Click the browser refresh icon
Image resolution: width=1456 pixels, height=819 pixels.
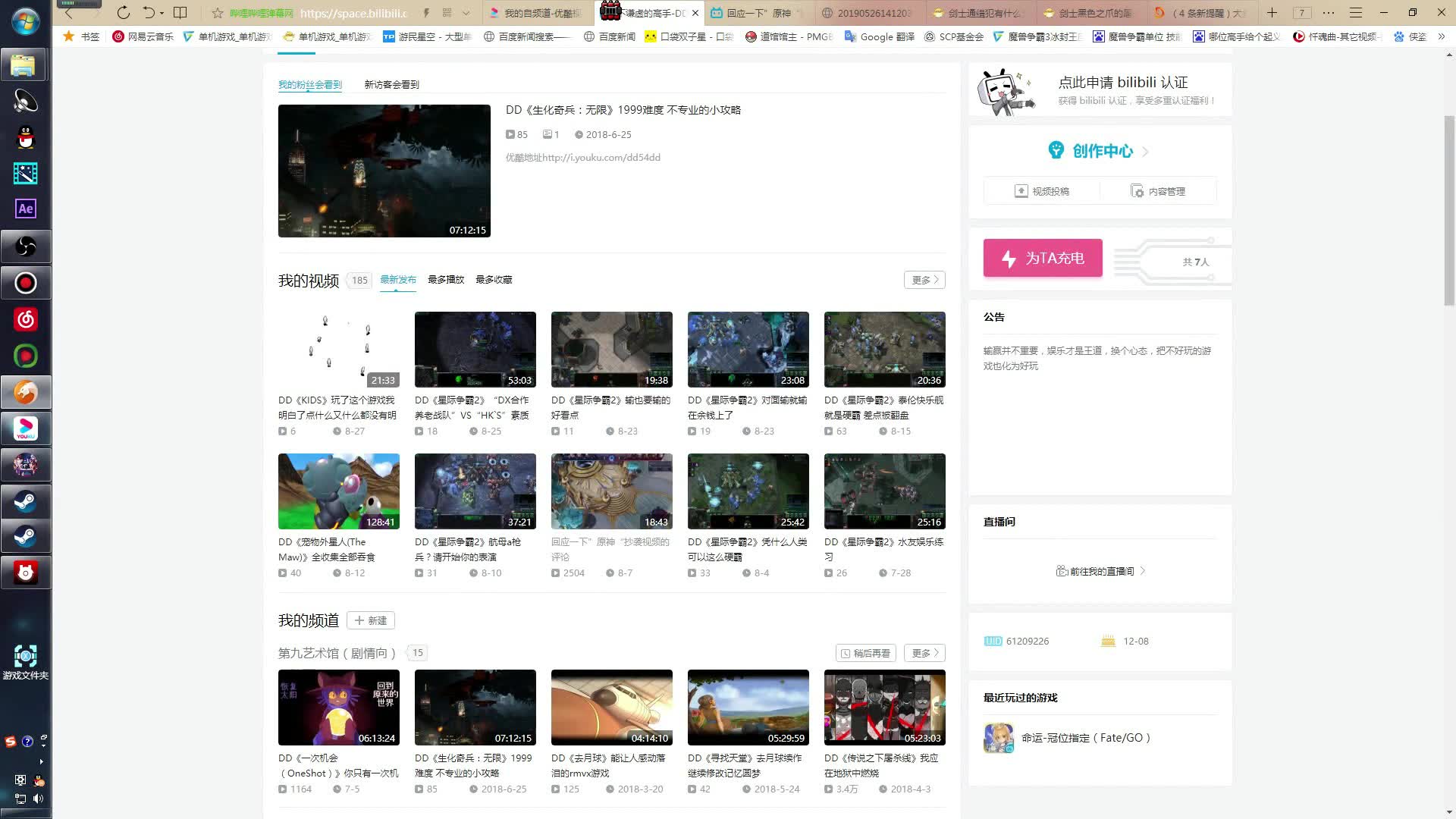(x=124, y=13)
